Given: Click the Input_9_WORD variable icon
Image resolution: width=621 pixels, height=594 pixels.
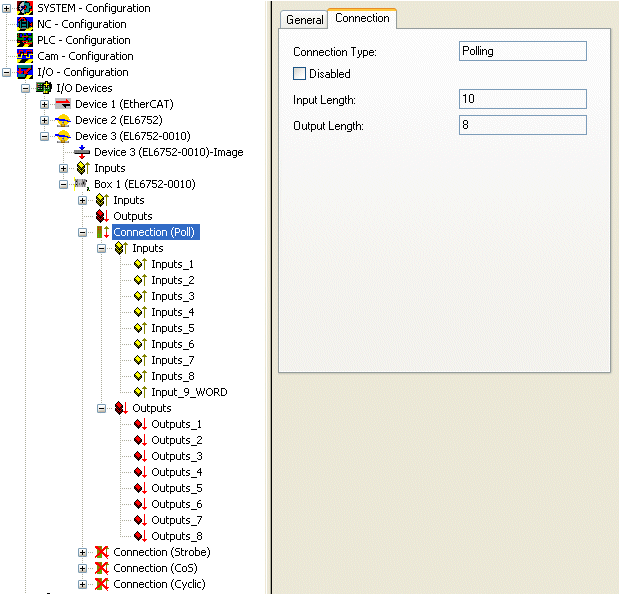Looking at the screenshot, I should point(140,392).
